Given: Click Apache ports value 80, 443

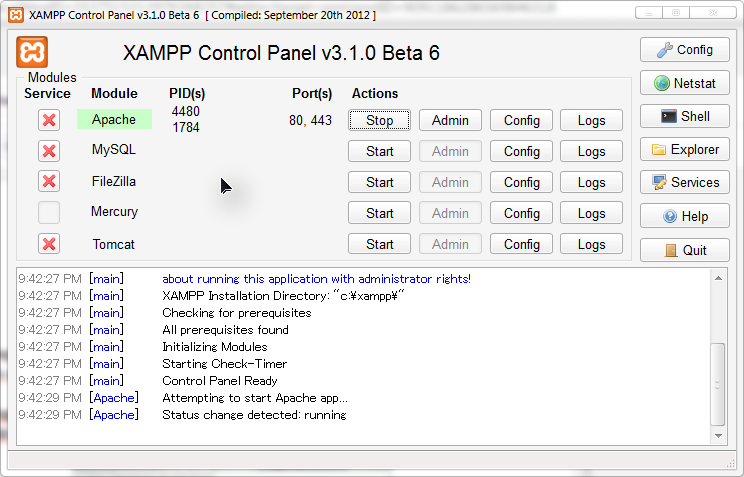Looking at the screenshot, I should [310, 120].
